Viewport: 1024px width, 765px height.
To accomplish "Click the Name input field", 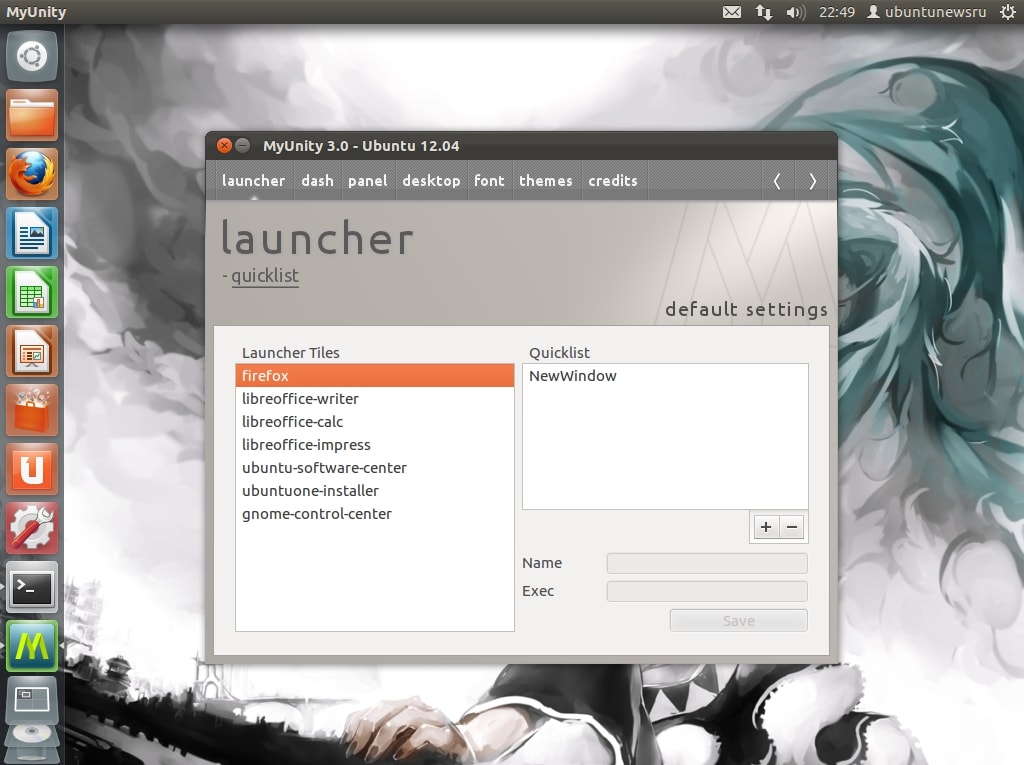I will (707, 563).
